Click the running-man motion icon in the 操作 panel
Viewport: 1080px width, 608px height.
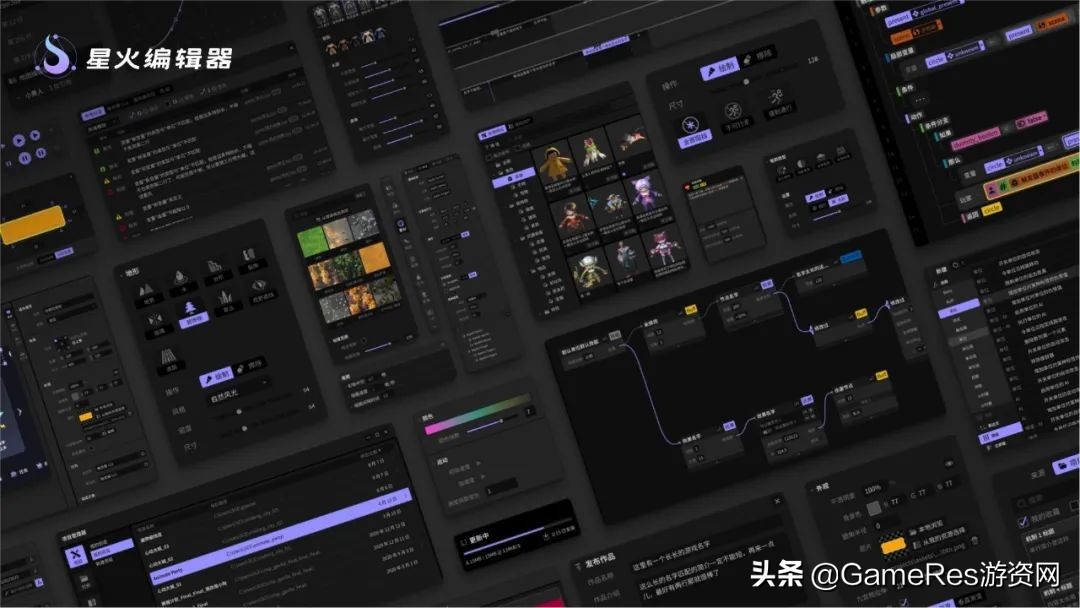pyautogui.click(x=773, y=96)
